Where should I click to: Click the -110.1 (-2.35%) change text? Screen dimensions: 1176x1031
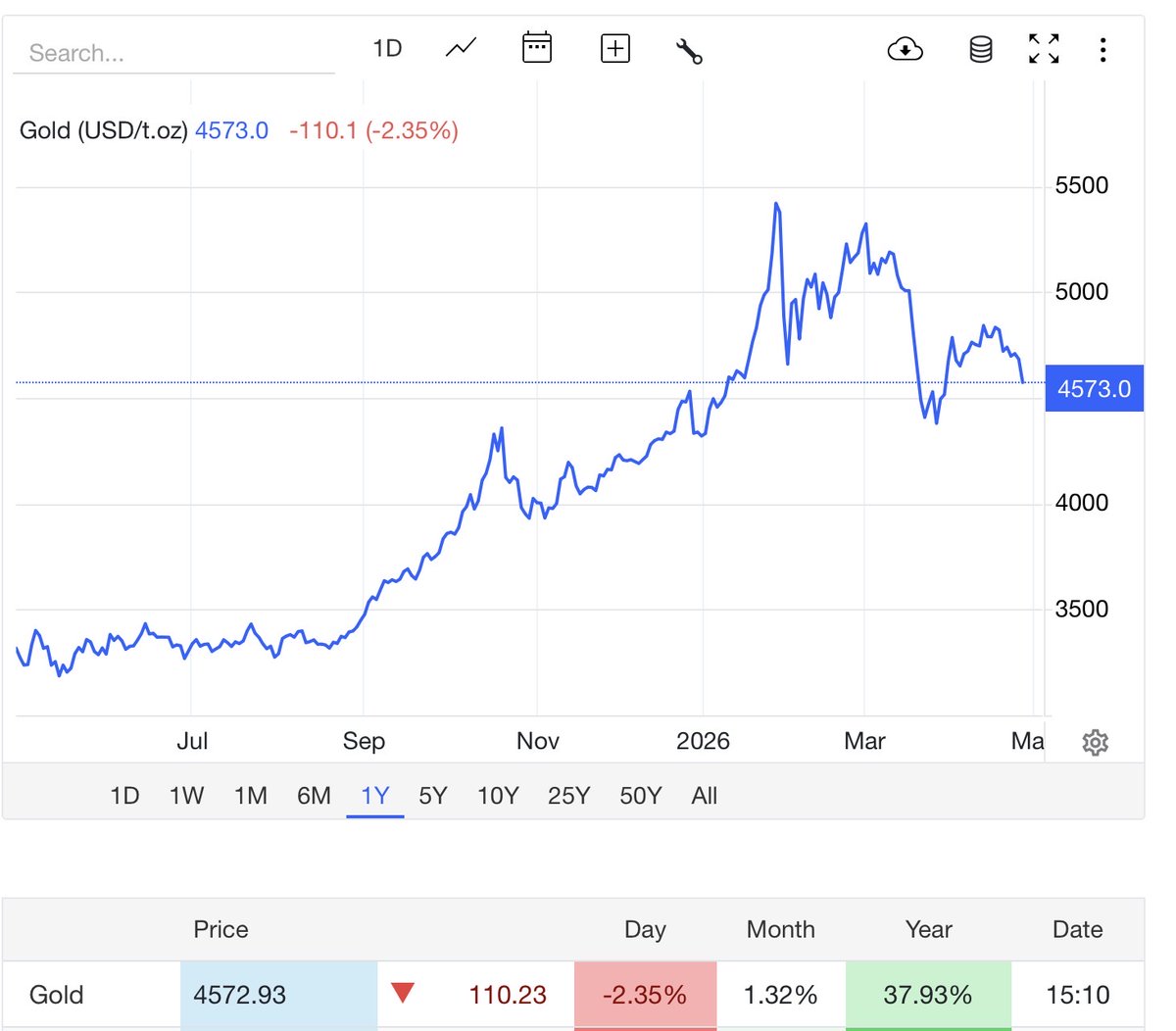tap(373, 130)
